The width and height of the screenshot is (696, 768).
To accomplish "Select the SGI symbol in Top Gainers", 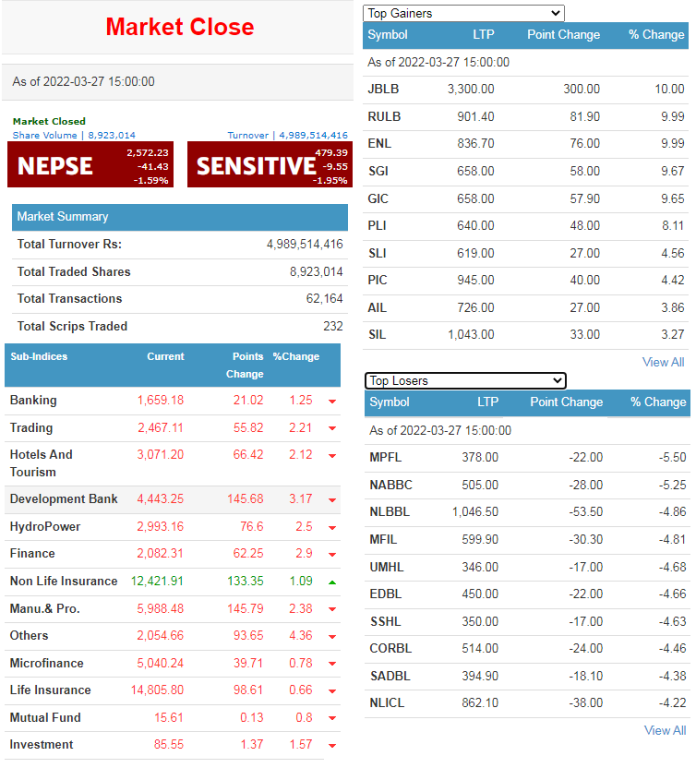I will [x=378, y=171].
